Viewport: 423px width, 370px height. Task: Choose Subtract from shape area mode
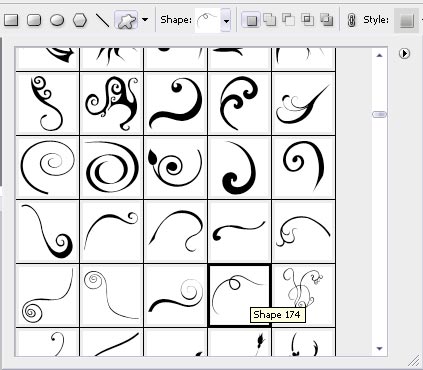288,20
